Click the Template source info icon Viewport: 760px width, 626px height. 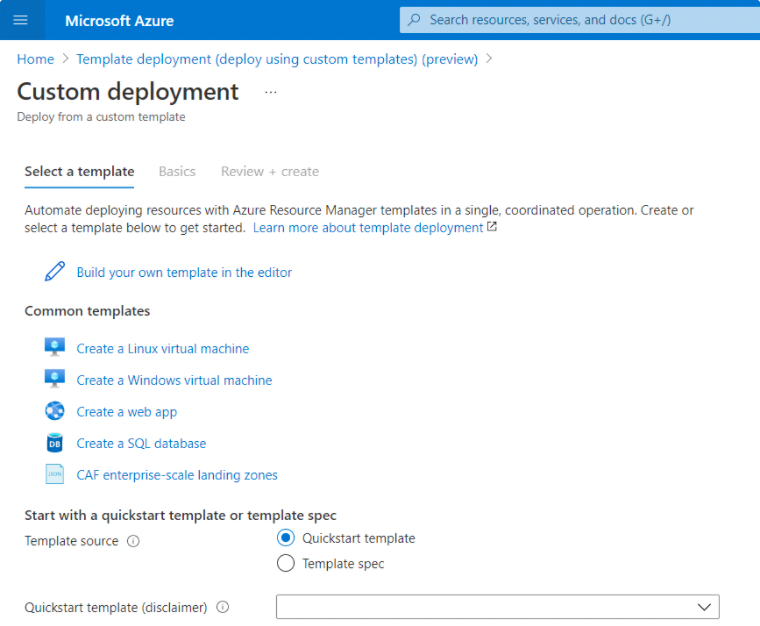click(134, 541)
